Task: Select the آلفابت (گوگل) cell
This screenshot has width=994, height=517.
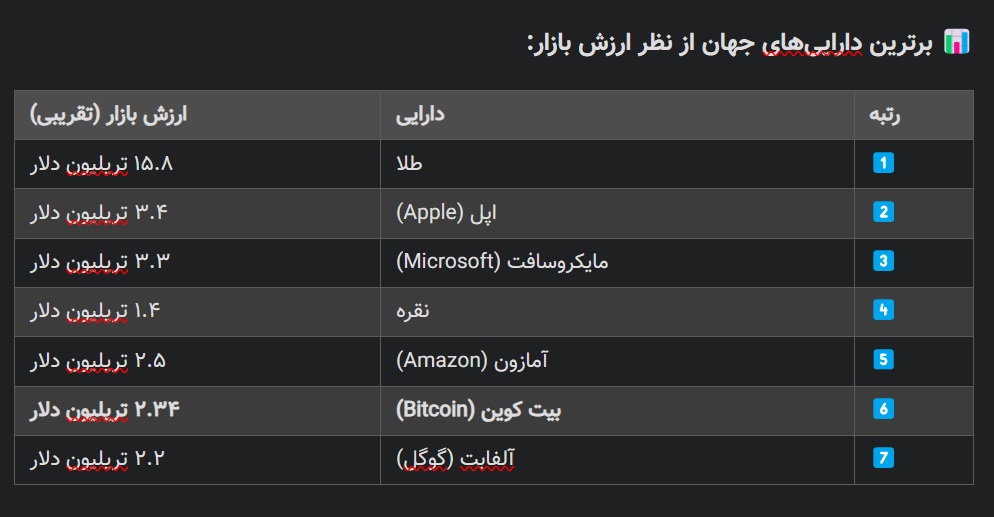Action: tap(617, 459)
